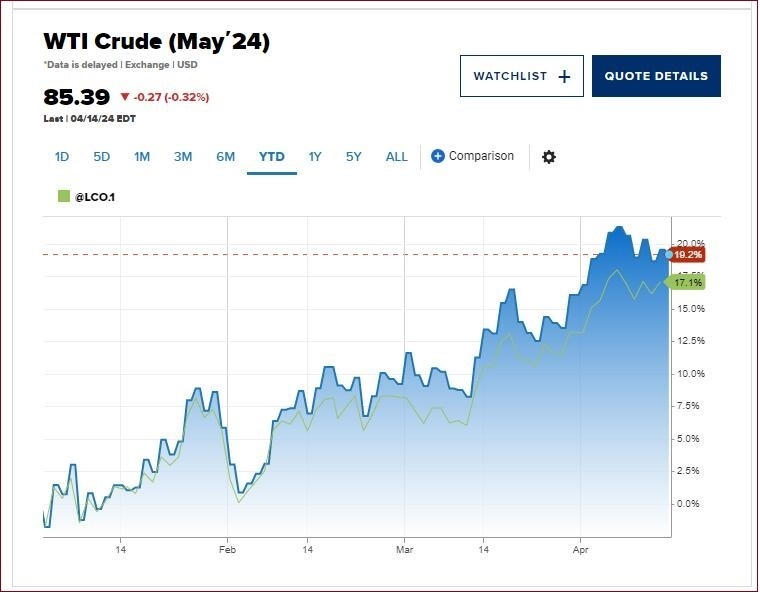Image resolution: width=760 pixels, height=592 pixels.
Task: Open the QUOTE DETAILS page
Action: (x=656, y=76)
